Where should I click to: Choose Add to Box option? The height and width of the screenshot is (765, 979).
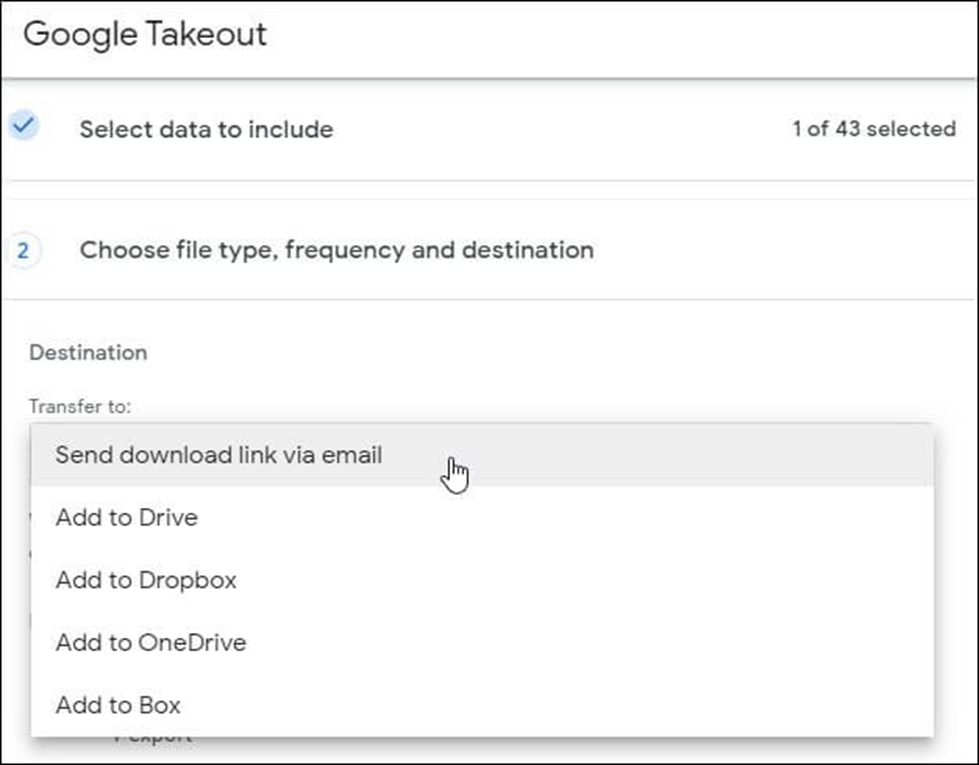(x=118, y=705)
